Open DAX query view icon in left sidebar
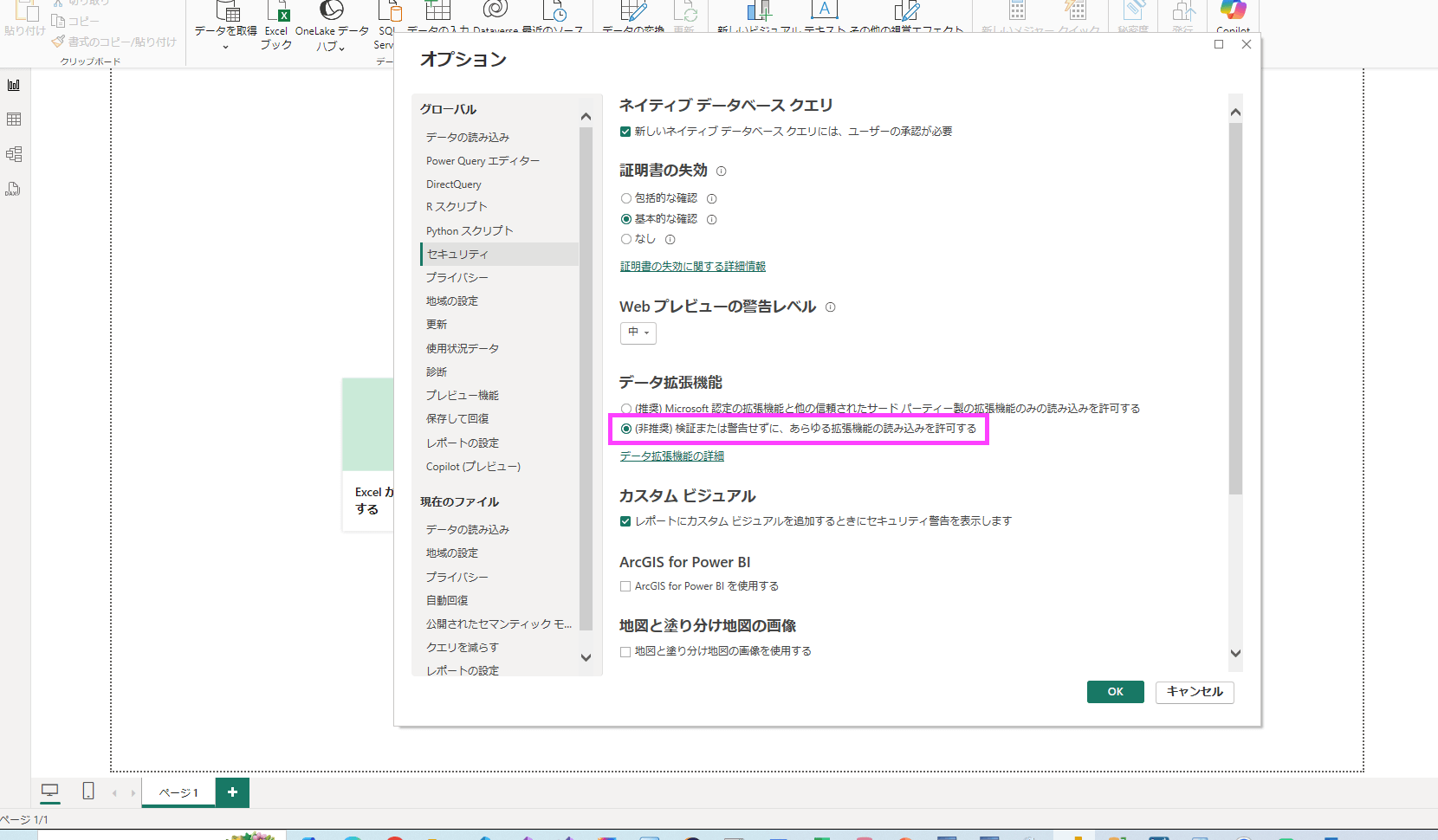 [x=14, y=189]
